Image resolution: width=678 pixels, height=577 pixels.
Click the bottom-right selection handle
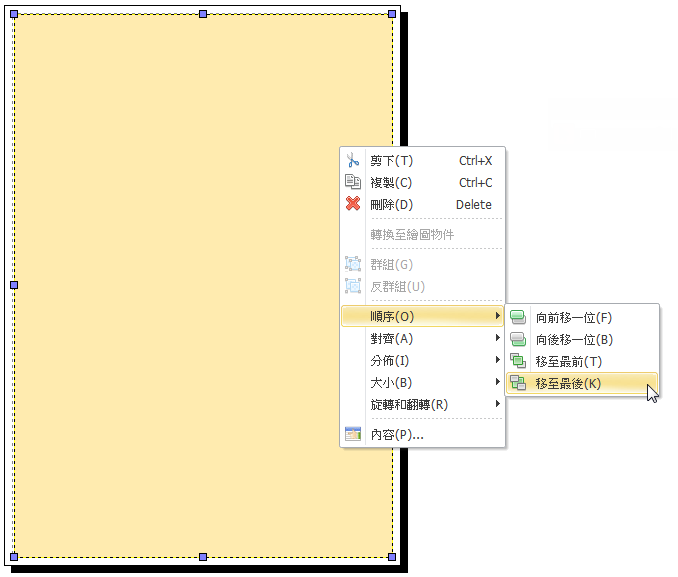click(392, 557)
